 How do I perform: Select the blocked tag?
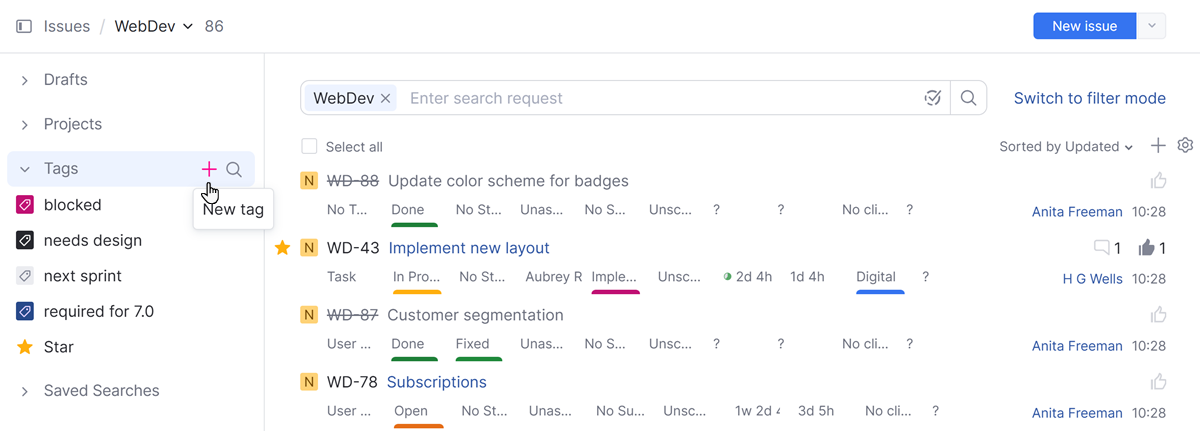[x=72, y=205]
